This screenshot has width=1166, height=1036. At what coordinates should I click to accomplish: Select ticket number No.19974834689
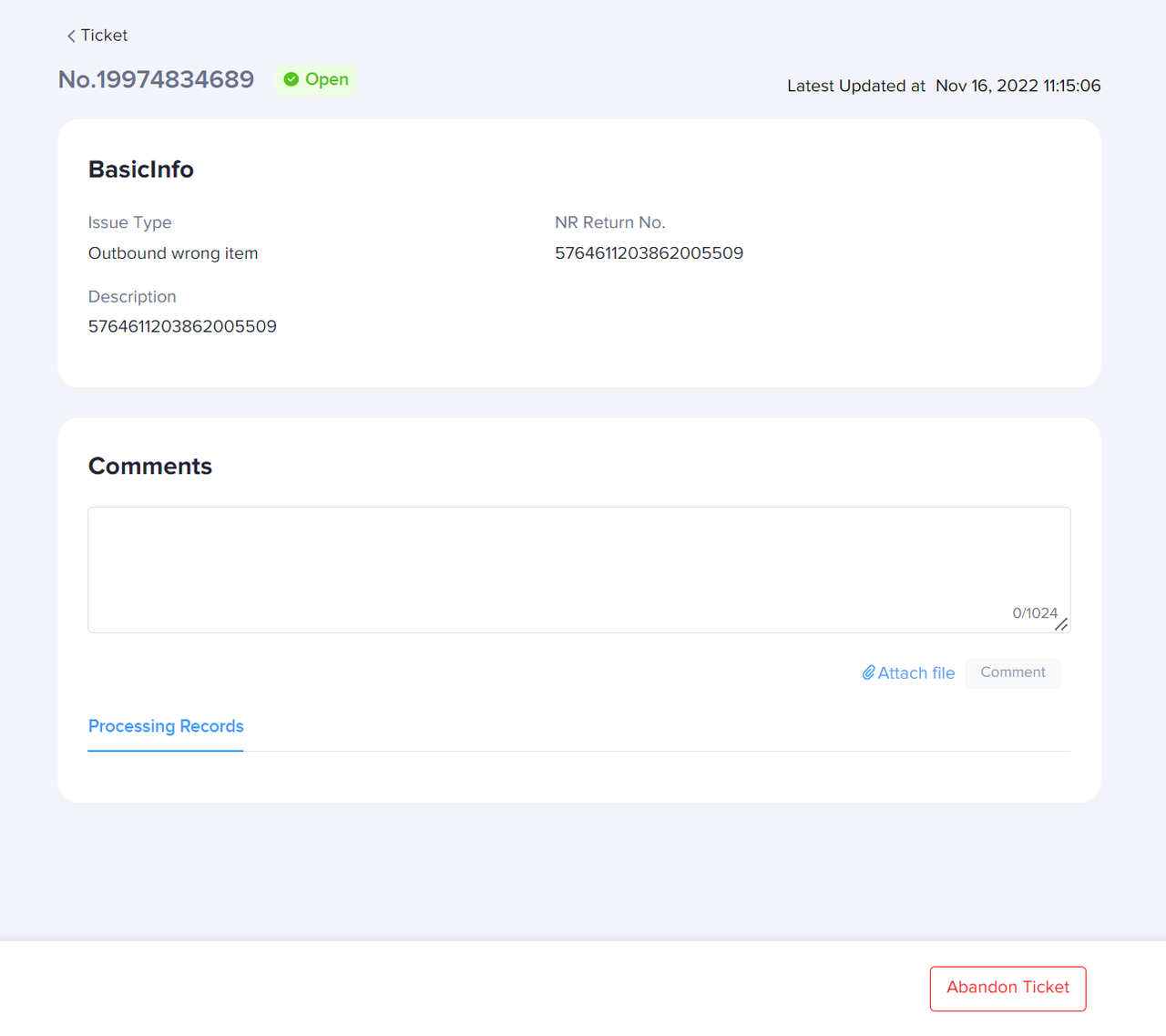(156, 79)
